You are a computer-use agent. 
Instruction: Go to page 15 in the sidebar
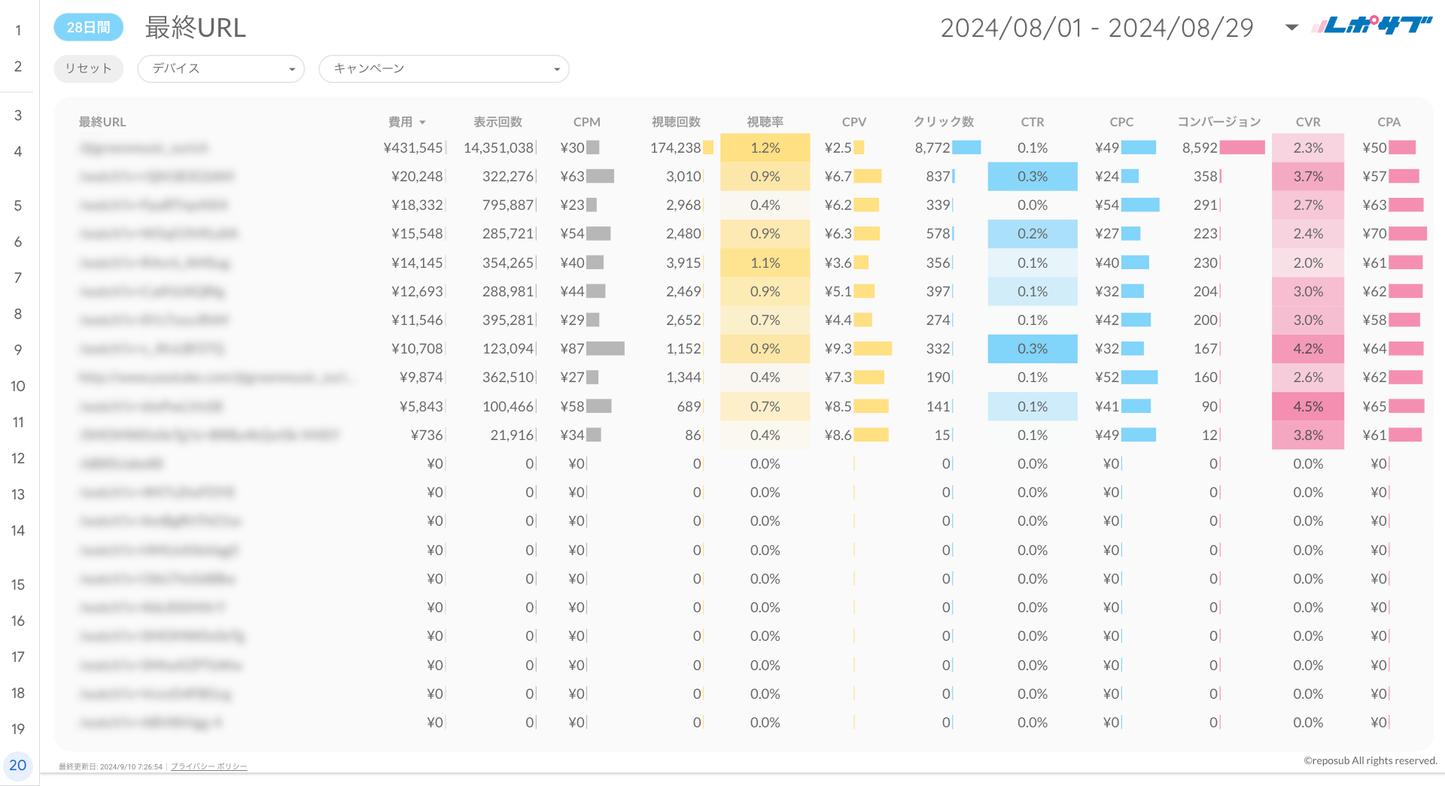[18, 584]
